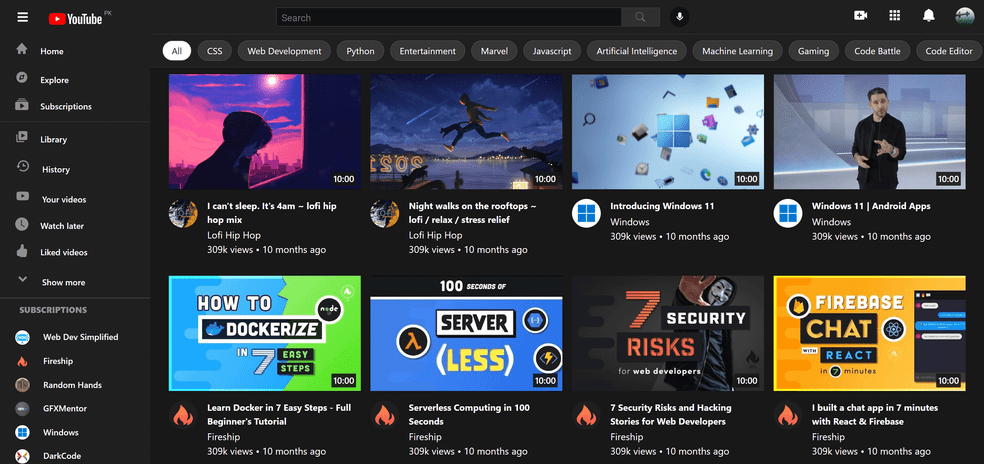Open the account avatar menu

click(x=965, y=16)
